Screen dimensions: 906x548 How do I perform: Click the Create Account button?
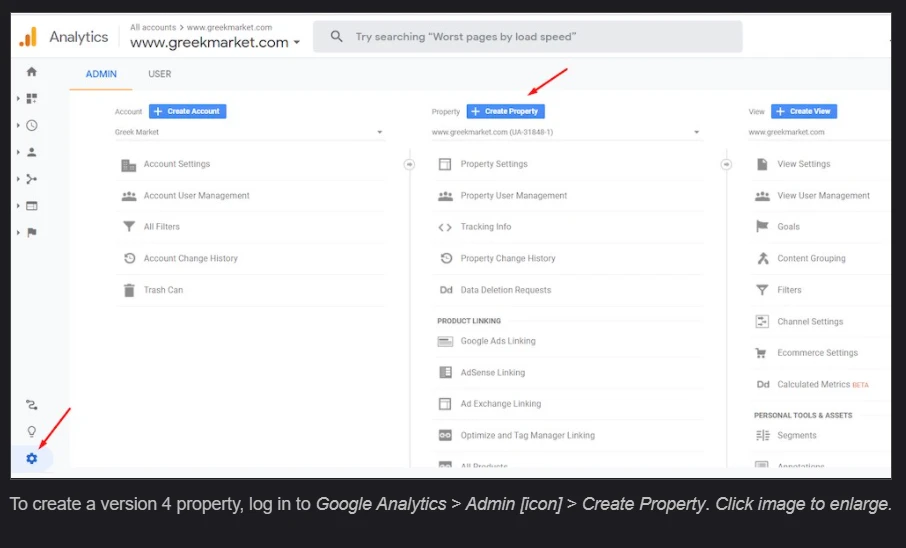tap(188, 111)
